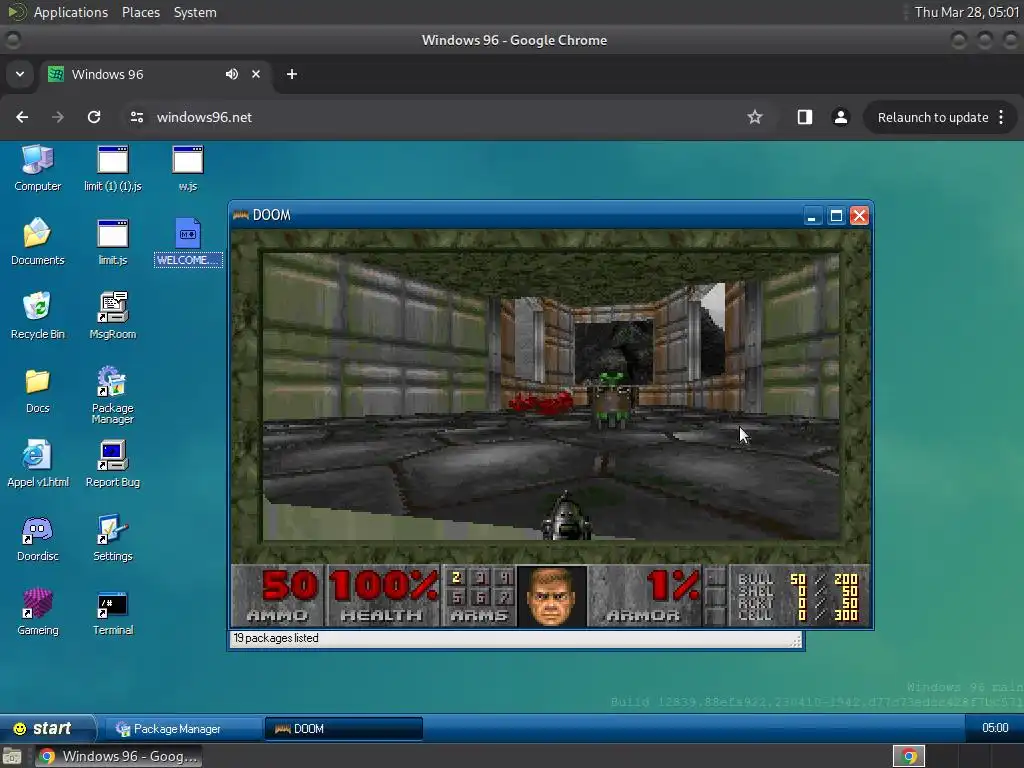The width and height of the screenshot is (1024, 768).
Task: Open the Computer desktop icon
Action: coord(37,168)
